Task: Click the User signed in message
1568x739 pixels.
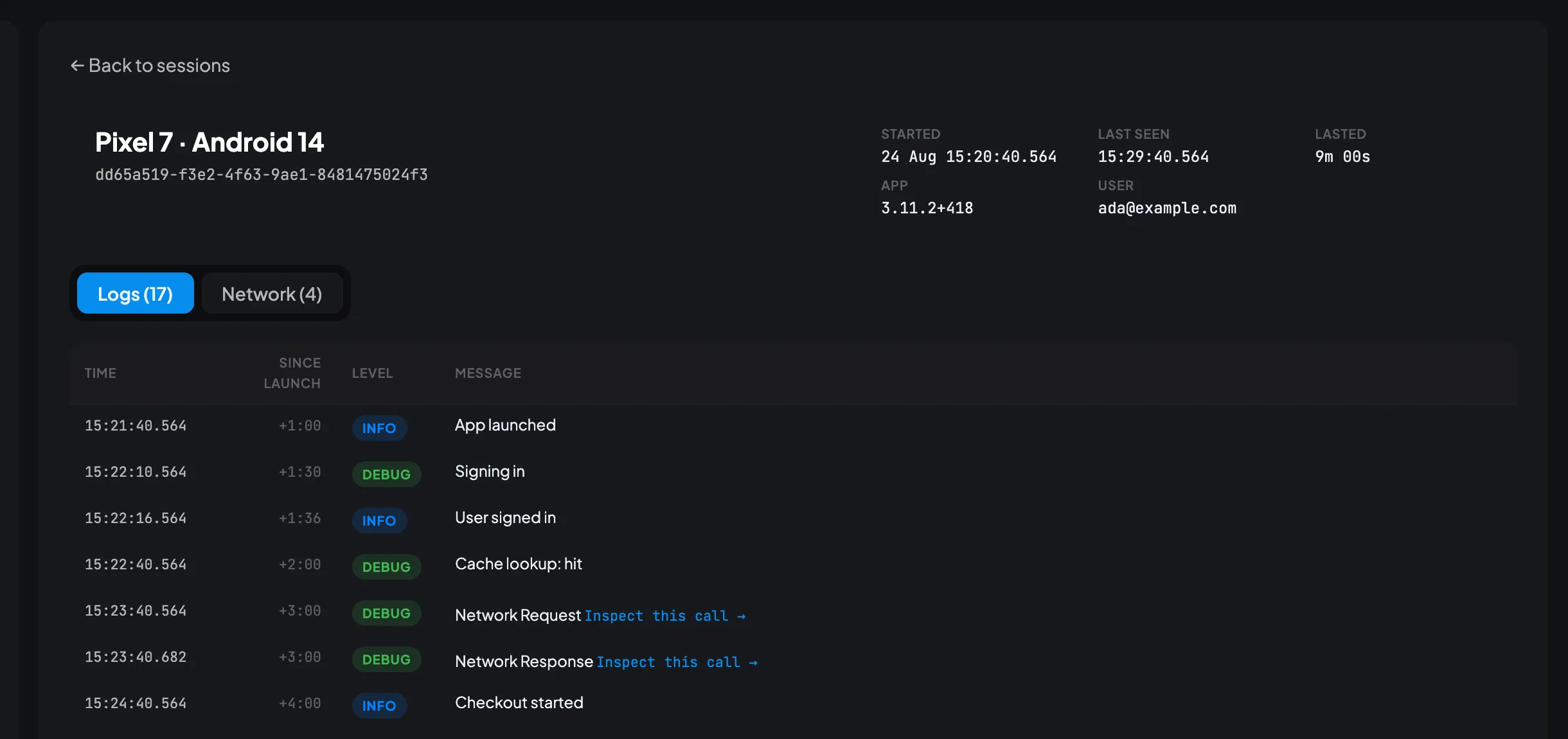Action: pos(505,518)
